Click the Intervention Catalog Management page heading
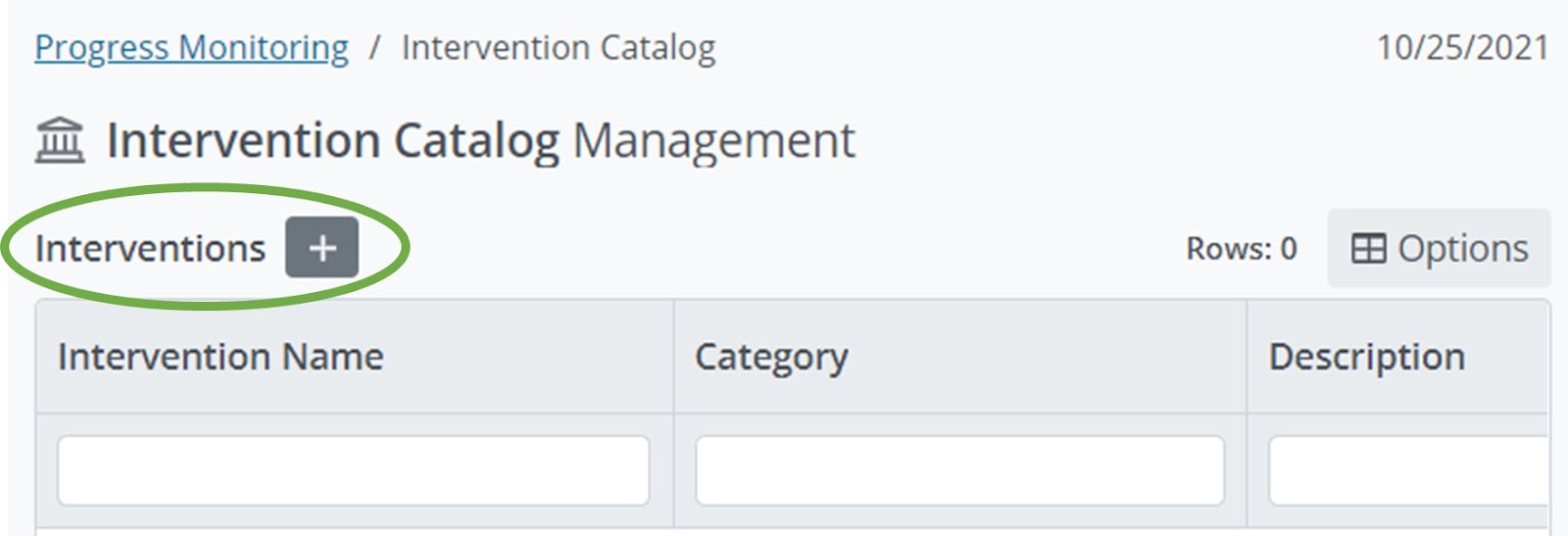This screenshot has height=536, width=1568. [x=480, y=140]
